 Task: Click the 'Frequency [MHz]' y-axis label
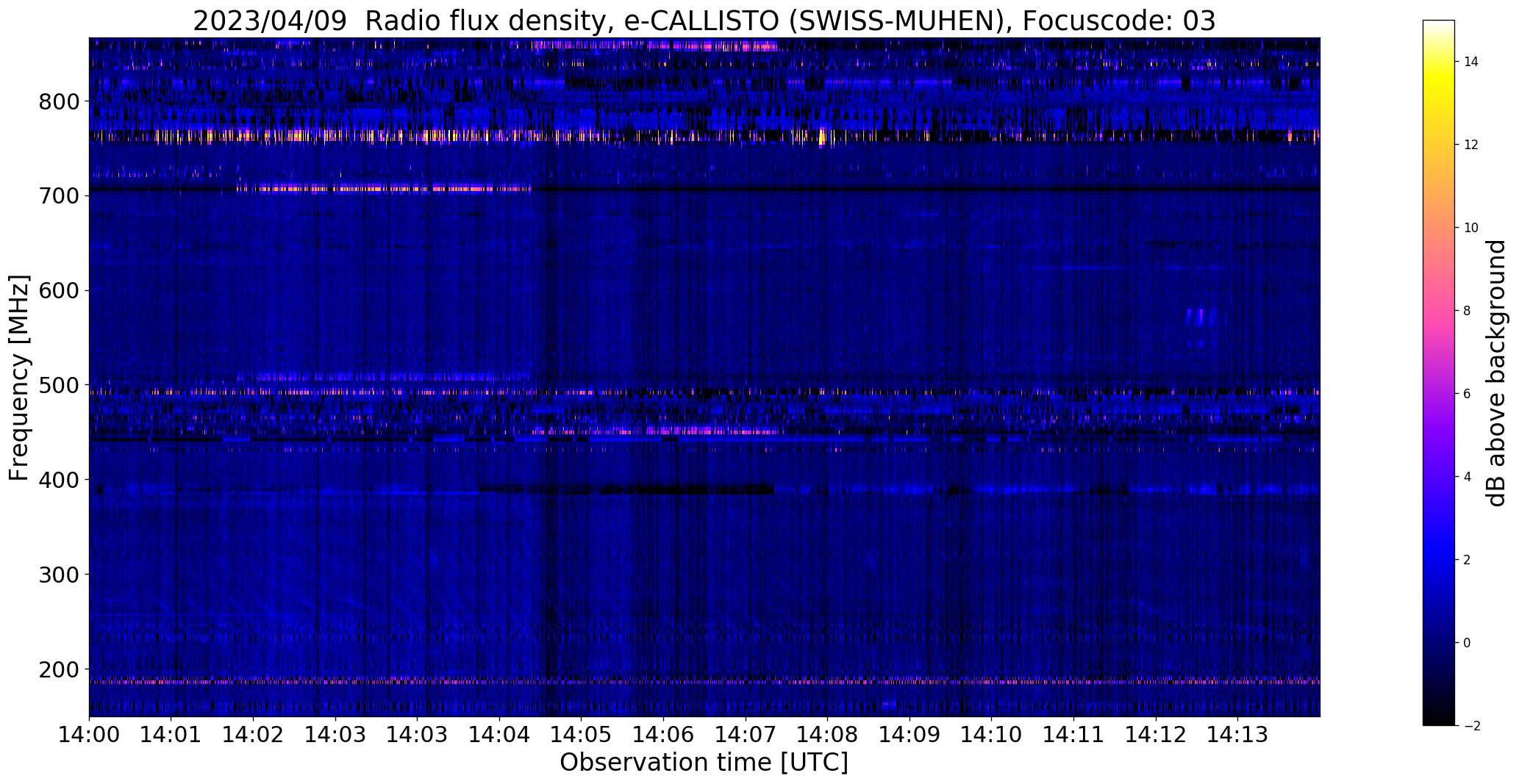(x=19, y=378)
